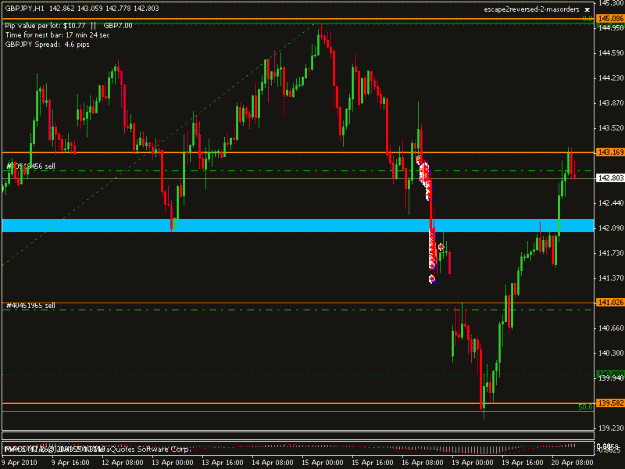
Task: Click the 140.300 price scale label
Action: 610,353
